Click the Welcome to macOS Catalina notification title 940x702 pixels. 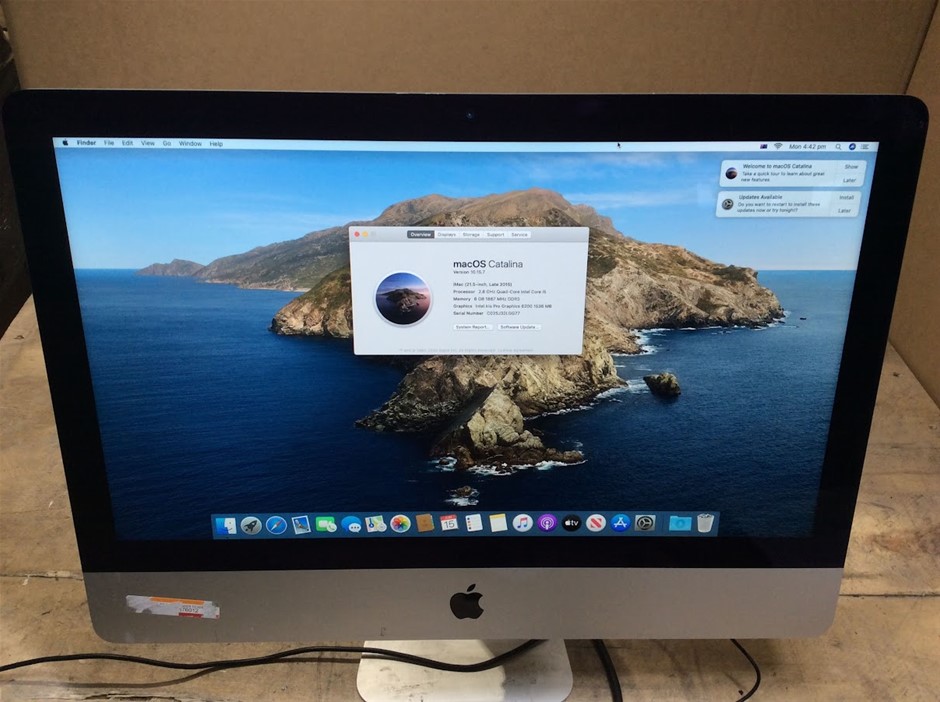(x=777, y=166)
